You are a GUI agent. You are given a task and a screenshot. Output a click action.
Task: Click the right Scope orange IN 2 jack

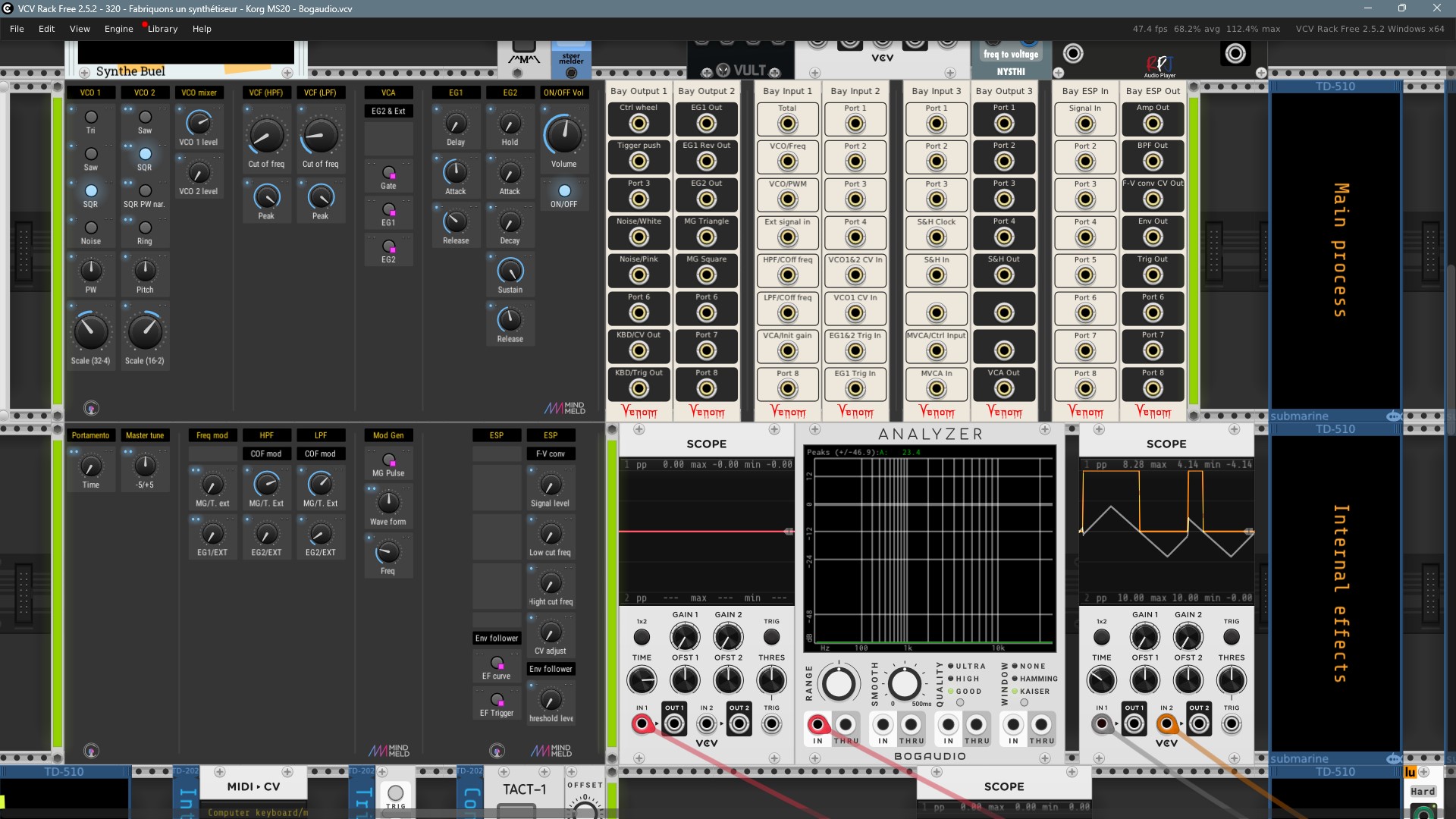point(1166,724)
